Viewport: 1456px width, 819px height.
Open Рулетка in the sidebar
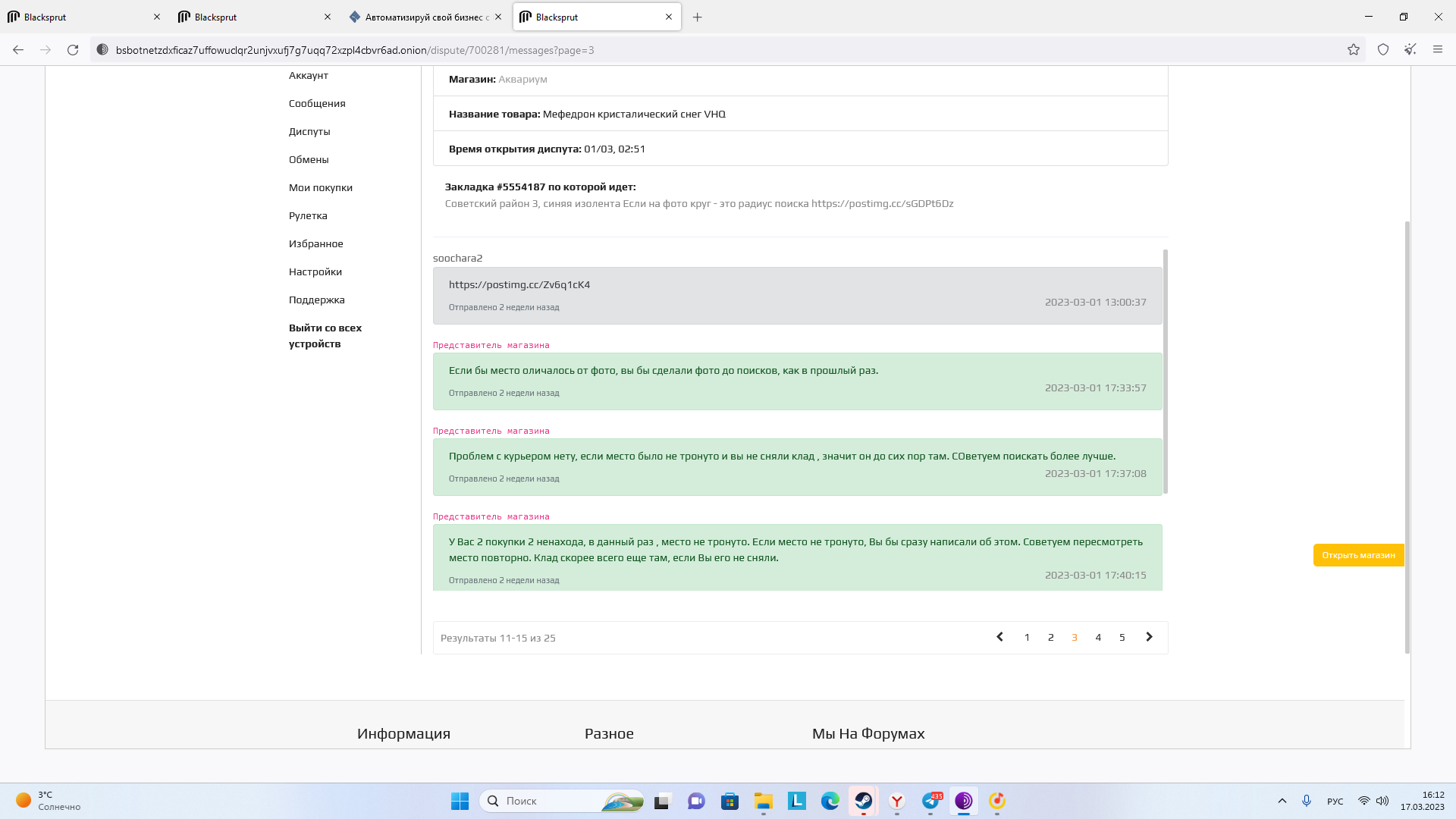click(x=308, y=215)
